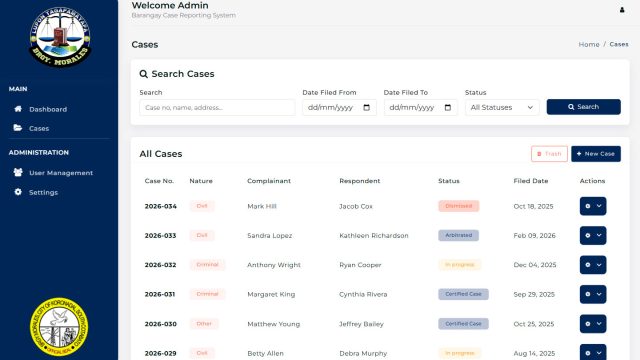Screen dimensions: 640x360
Task: Click the Home breadcrumb link
Action: click(589, 44)
